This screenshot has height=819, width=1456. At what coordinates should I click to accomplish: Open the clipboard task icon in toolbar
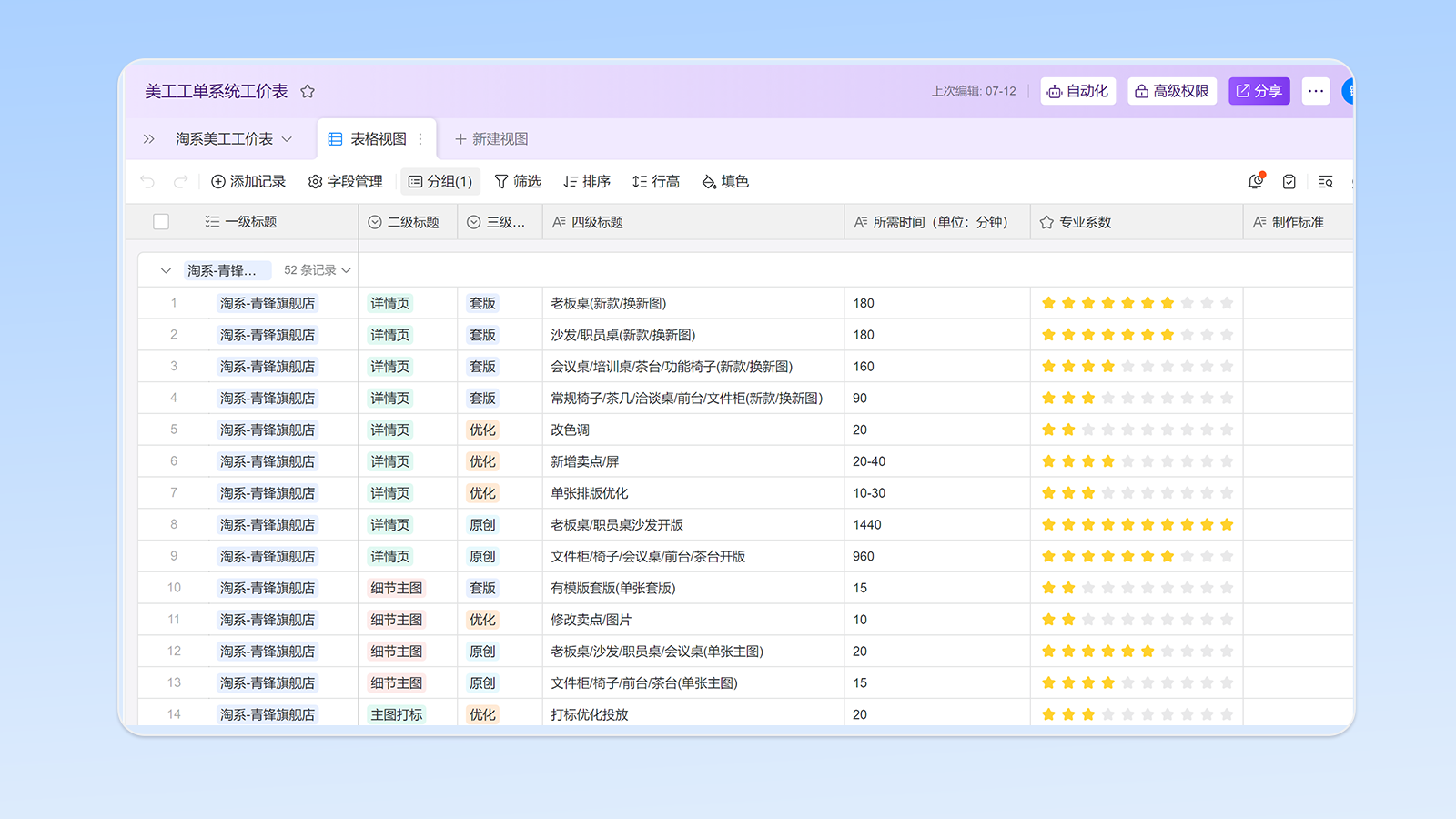pyautogui.click(x=1289, y=182)
